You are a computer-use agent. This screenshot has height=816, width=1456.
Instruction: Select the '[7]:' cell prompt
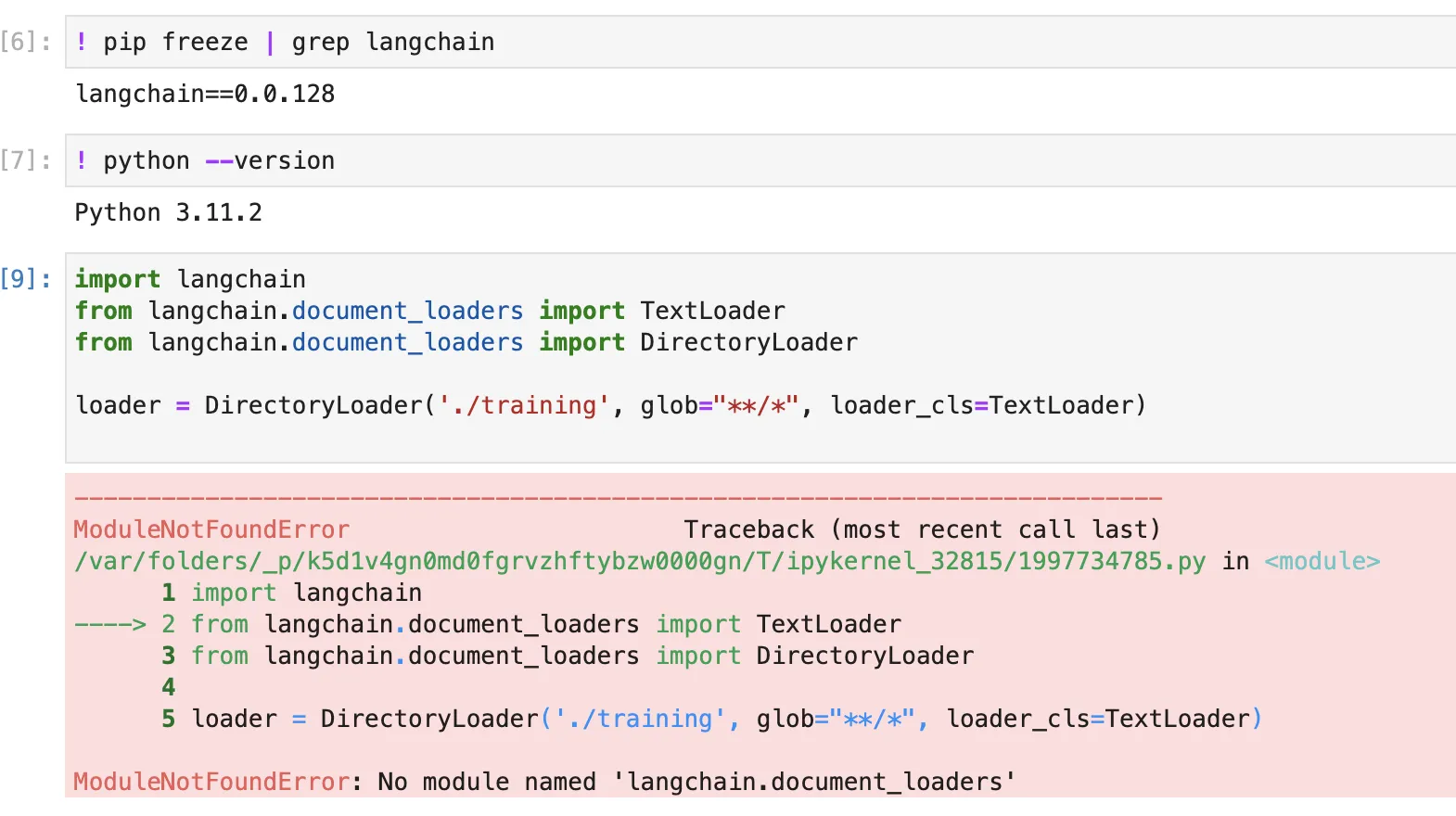[x=26, y=160]
